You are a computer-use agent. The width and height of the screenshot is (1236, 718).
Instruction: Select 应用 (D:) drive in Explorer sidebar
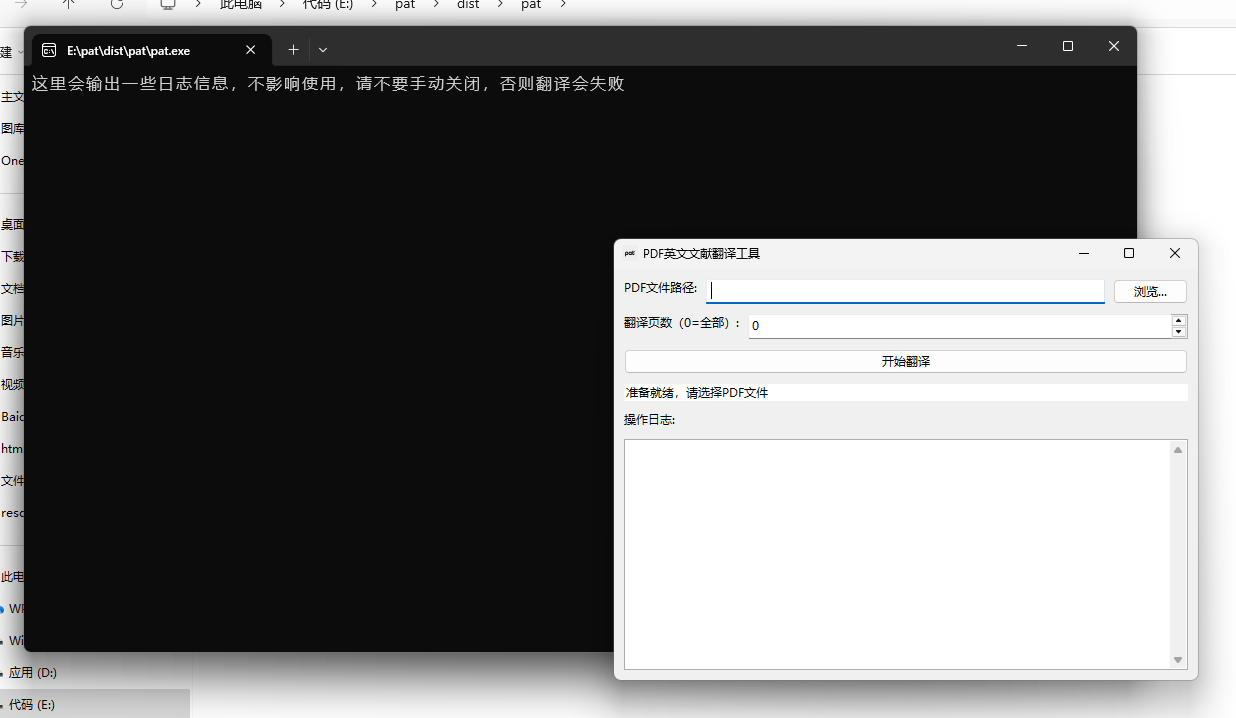coord(33,673)
